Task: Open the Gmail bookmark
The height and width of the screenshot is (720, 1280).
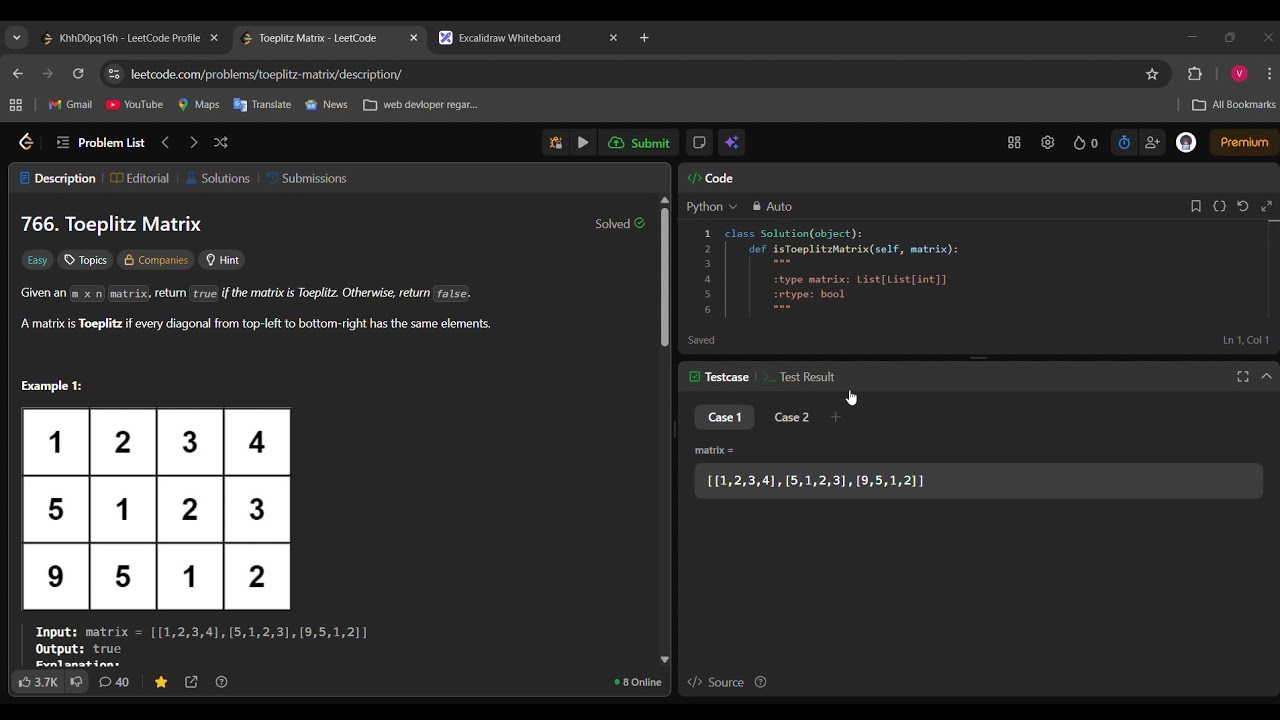Action: pos(70,105)
